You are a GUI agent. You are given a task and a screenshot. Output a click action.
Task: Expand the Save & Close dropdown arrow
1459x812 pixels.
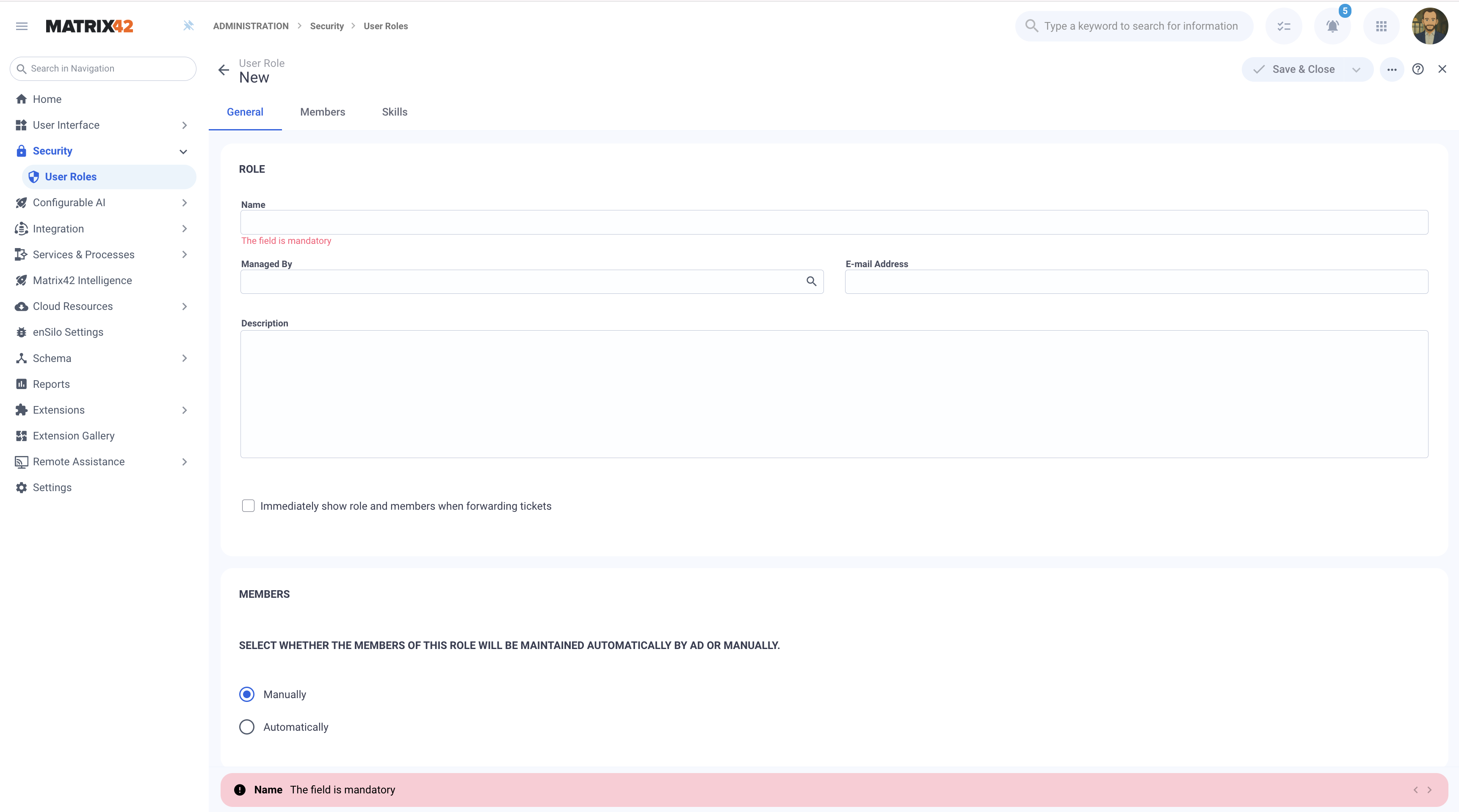click(1356, 70)
